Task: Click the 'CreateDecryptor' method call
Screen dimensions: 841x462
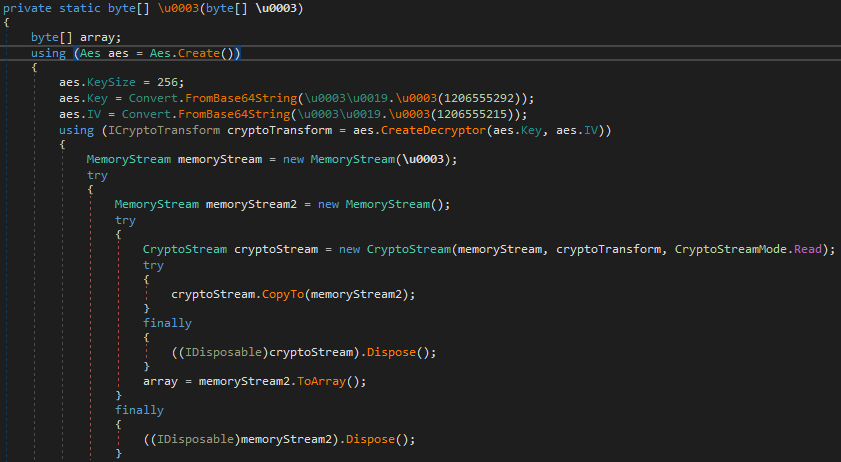Action: [x=433, y=130]
